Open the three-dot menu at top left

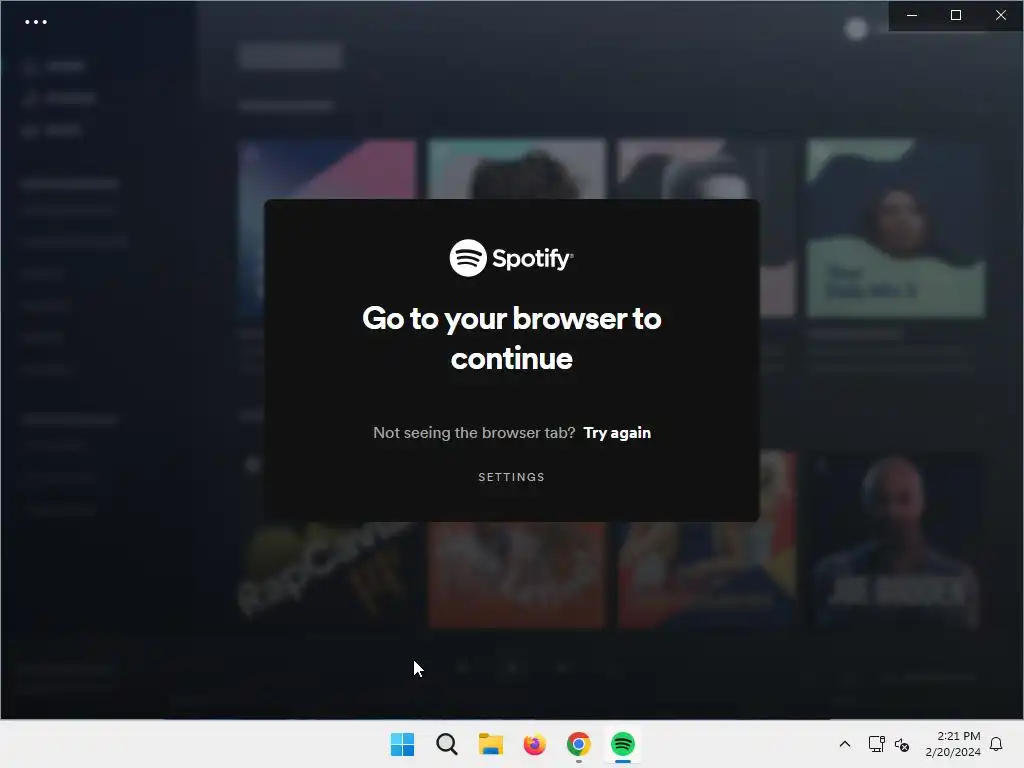click(x=35, y=22)
